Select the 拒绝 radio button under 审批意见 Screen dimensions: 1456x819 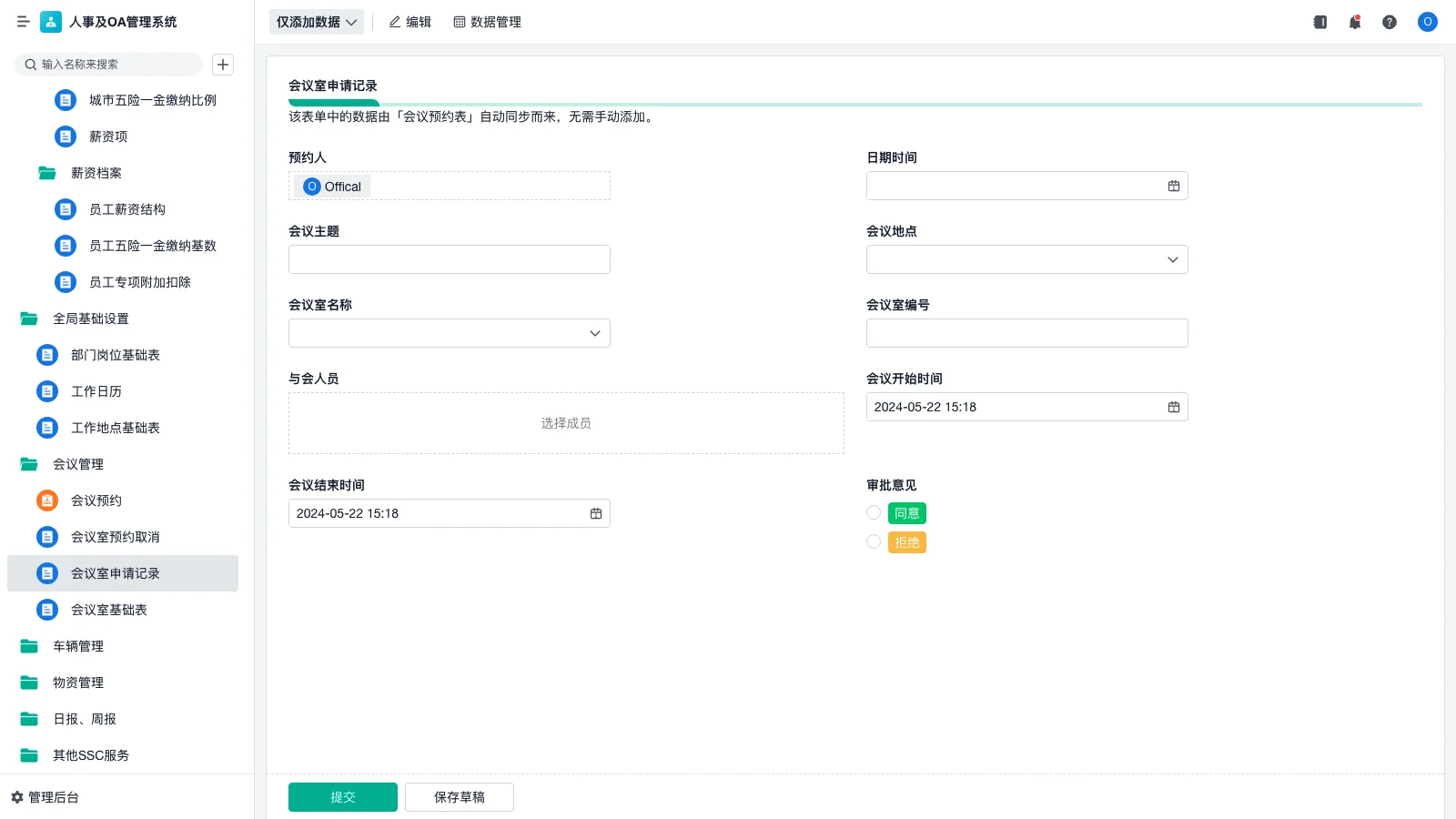click(x=874, y=541)
